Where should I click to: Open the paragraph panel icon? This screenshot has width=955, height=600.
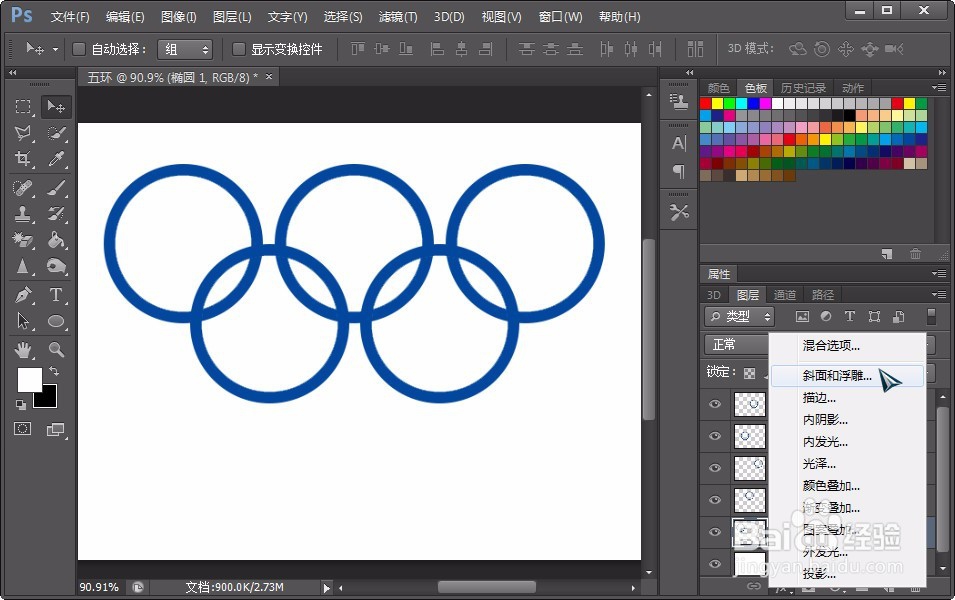[678, 172]
